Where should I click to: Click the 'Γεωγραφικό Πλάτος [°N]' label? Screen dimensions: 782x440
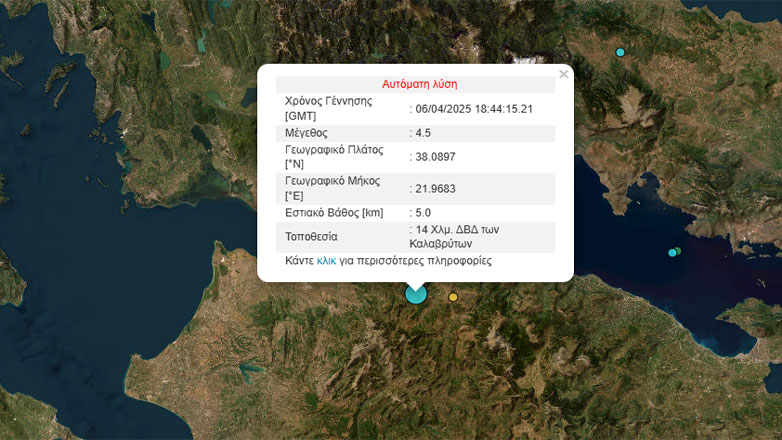click(x=334, y=157)
